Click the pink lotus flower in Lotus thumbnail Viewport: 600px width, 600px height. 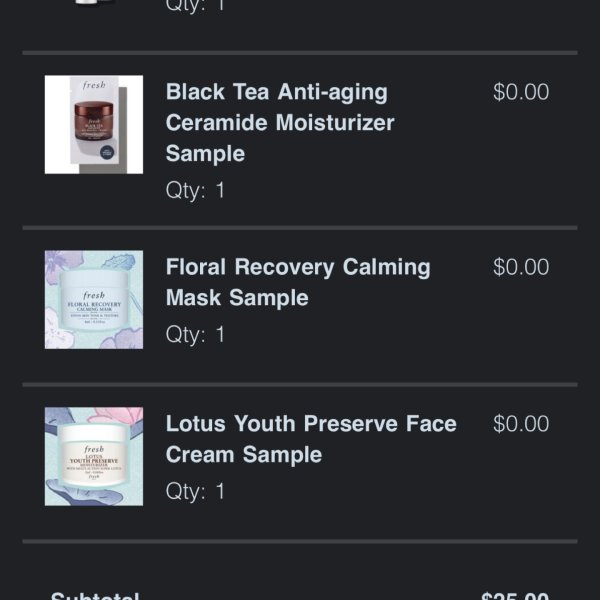[x=117, y=416]
